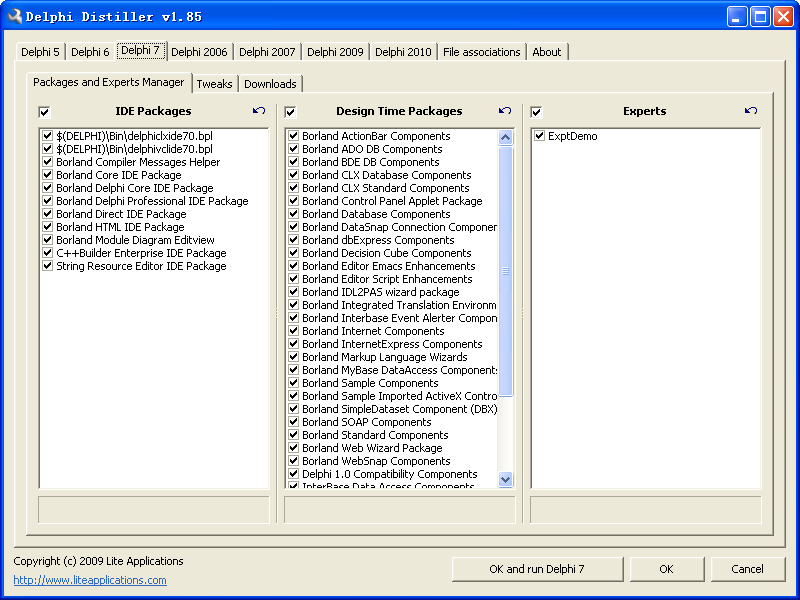
Task: Disable Borland ActionBar Components
Action: [x=293, y=136]
